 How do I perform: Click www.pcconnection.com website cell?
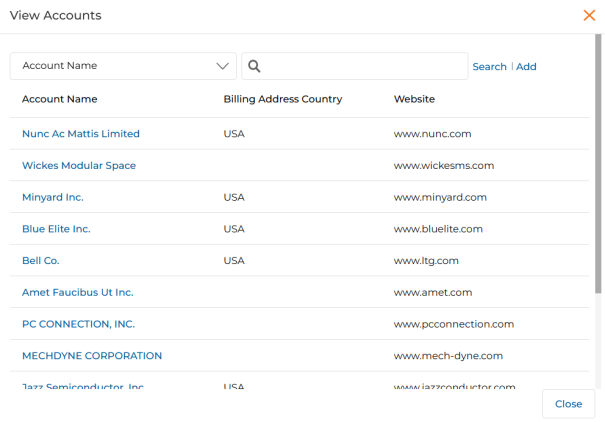pos(454,324)
